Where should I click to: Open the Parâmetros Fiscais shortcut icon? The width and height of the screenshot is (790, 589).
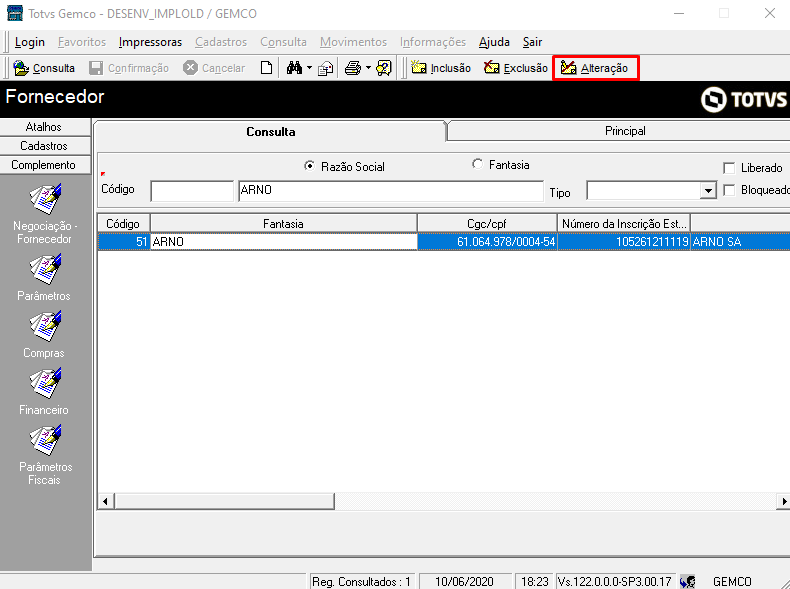click(x=45, y=440)
